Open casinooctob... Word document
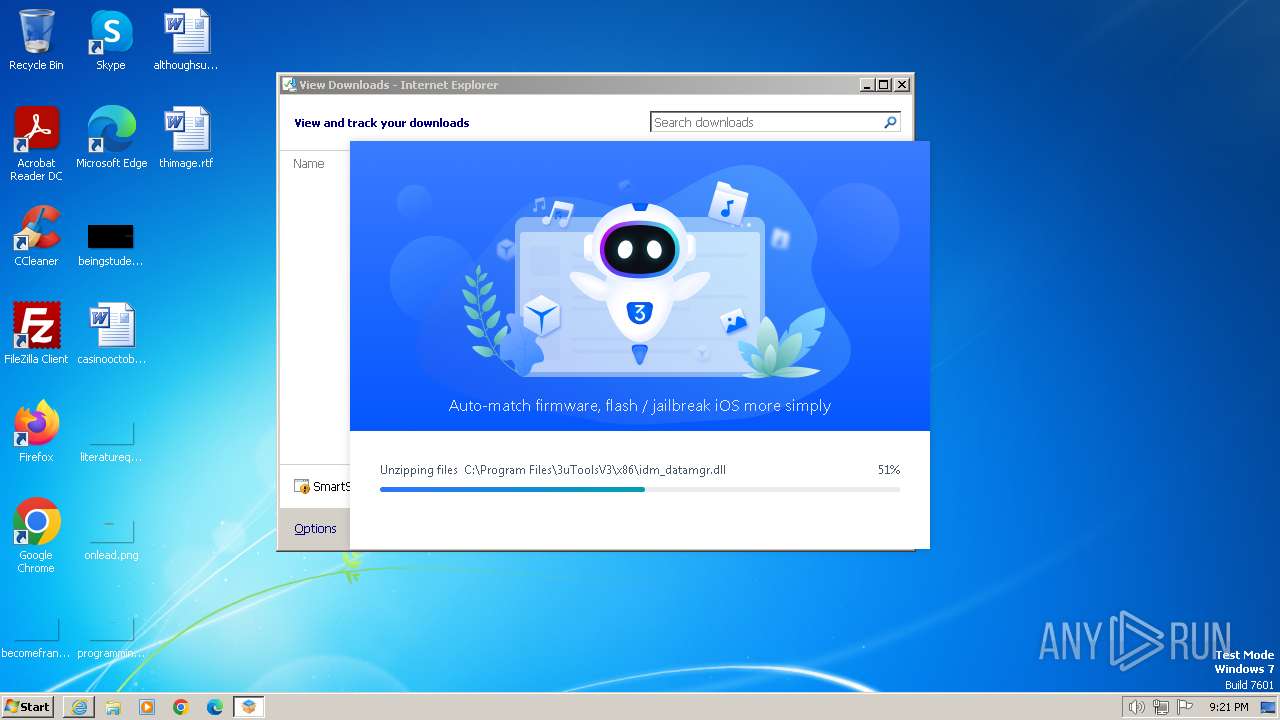The height and width of the screenshot is (720, 1280). pos(111,334)
